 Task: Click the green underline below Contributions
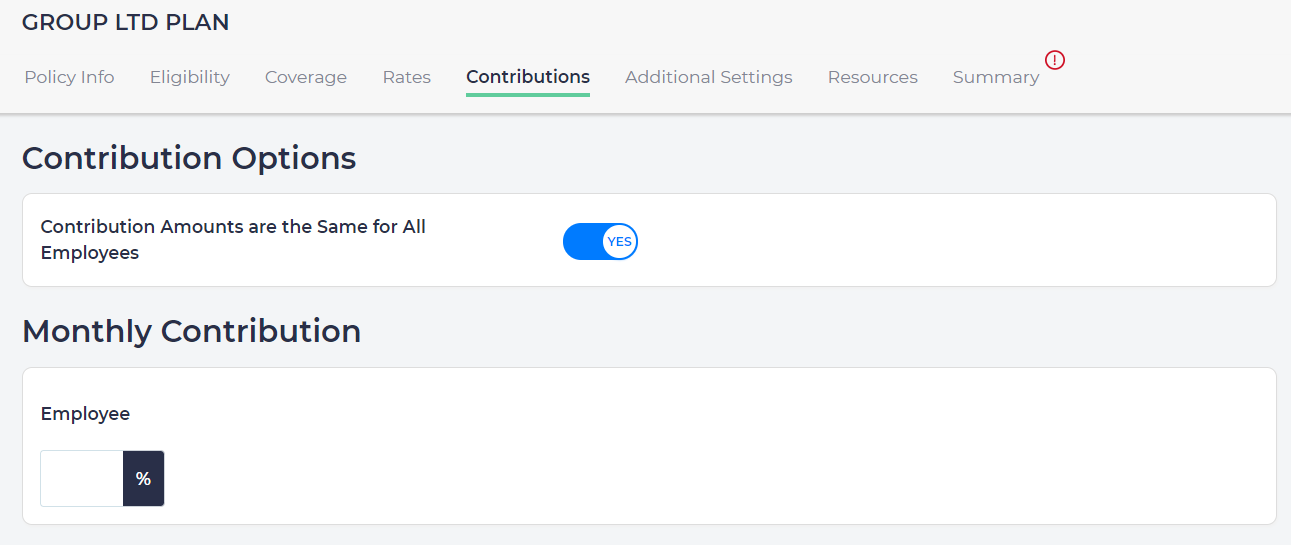tap(528, 95)
